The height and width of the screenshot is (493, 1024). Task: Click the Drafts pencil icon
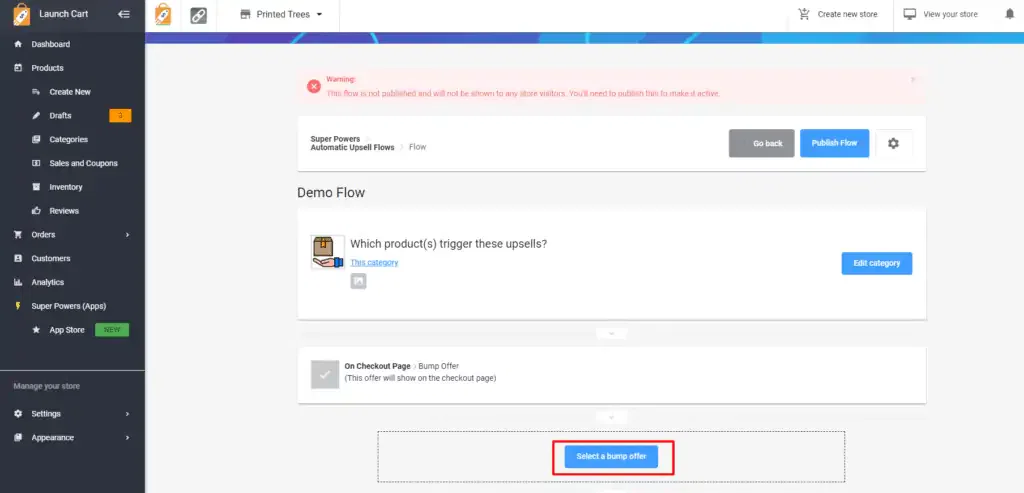tap(37, 116)
